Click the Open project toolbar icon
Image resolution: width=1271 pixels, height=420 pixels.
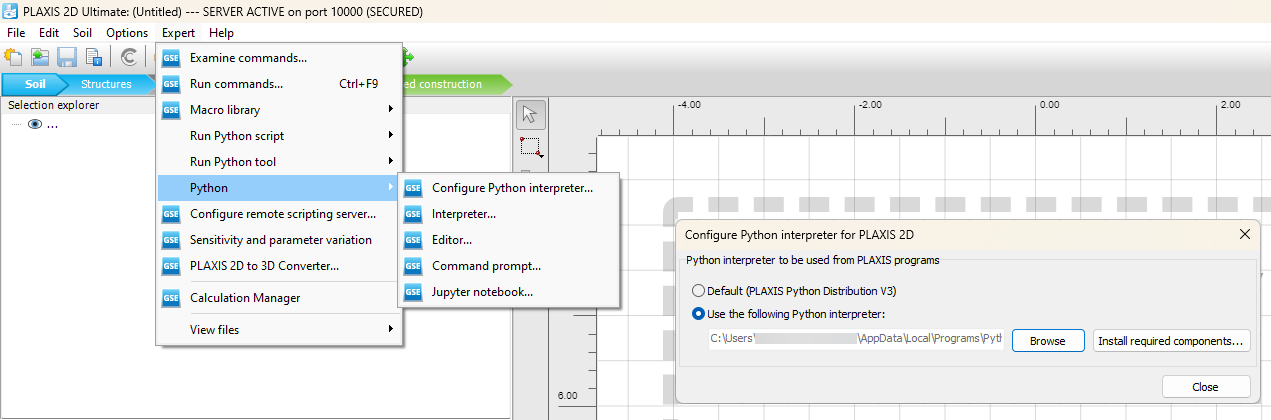point(40,57)
